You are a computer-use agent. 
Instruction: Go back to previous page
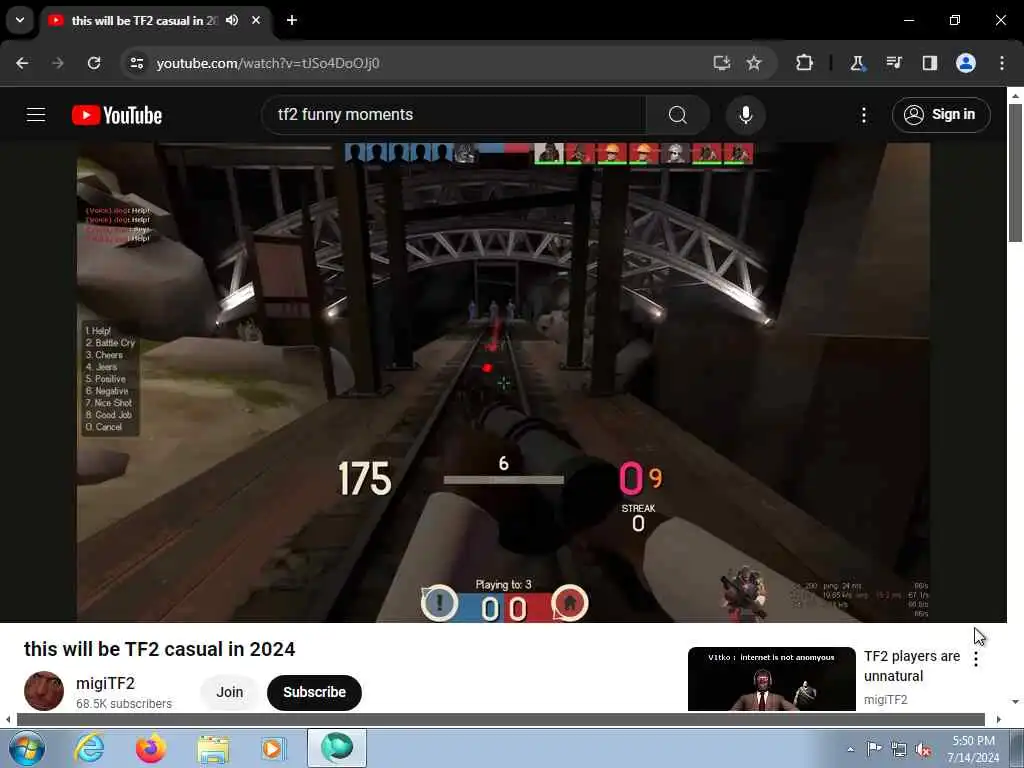coord(22,63)
